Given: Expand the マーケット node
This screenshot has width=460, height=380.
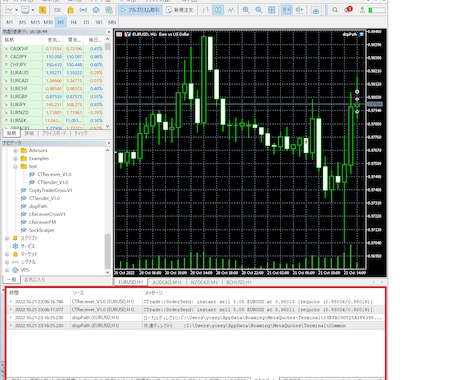Looking at the screenshot, I should [7, 254].
